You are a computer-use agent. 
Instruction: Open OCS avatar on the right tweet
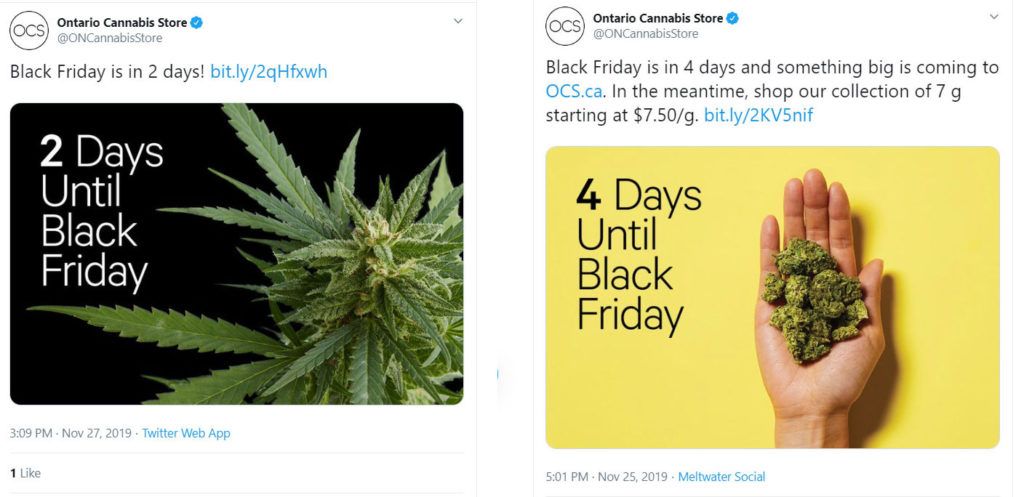click(x=565, y=26)
